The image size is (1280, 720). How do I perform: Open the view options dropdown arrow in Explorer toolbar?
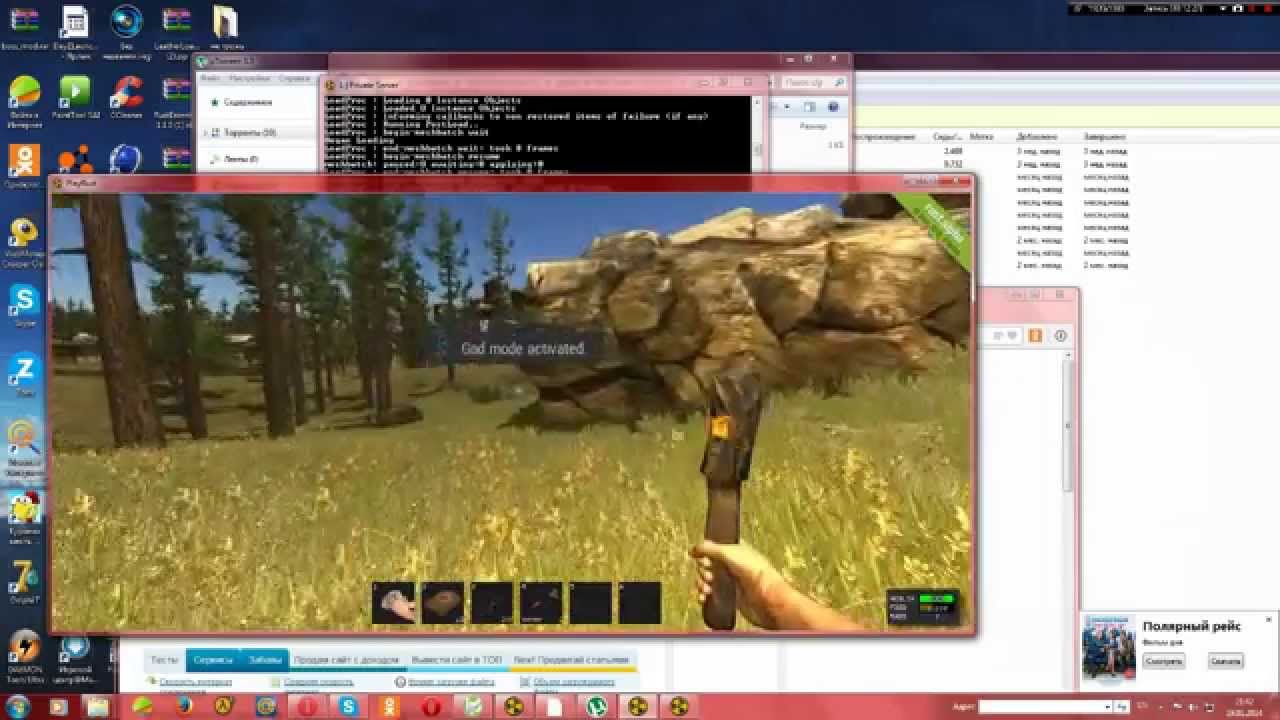coord(789,107)
